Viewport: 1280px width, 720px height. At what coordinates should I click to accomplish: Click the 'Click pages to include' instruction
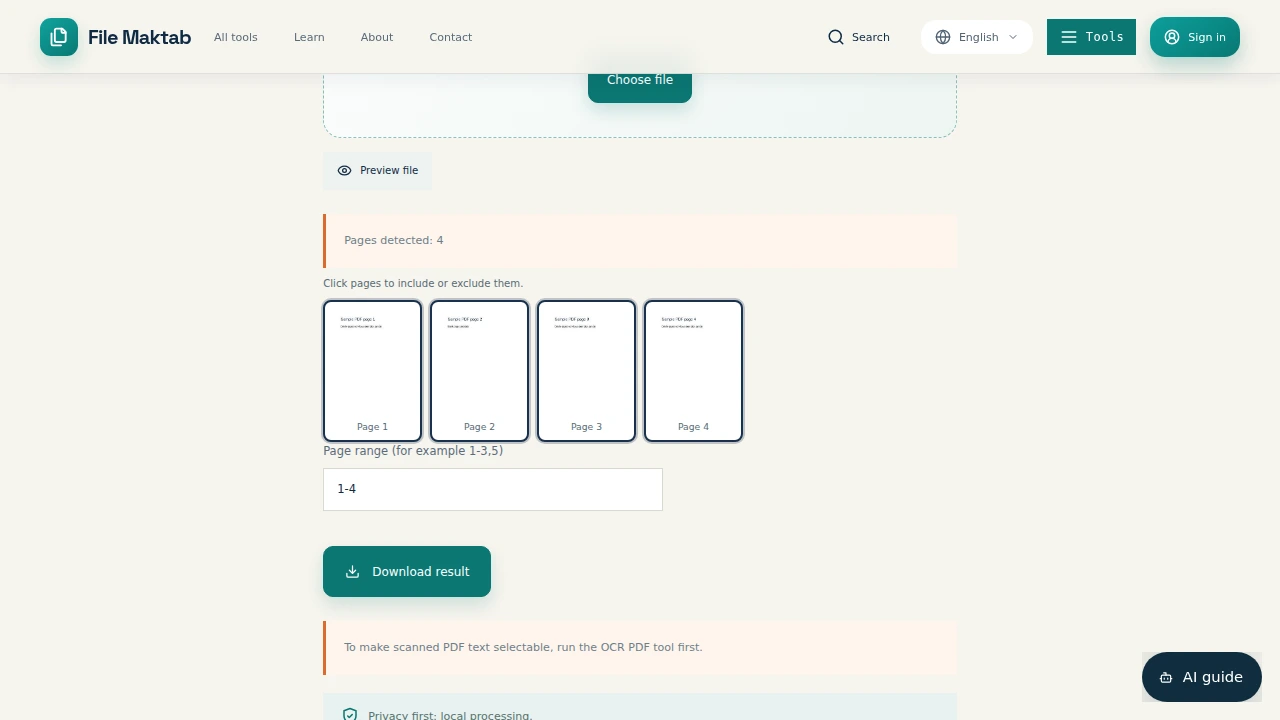click(423, 283)
